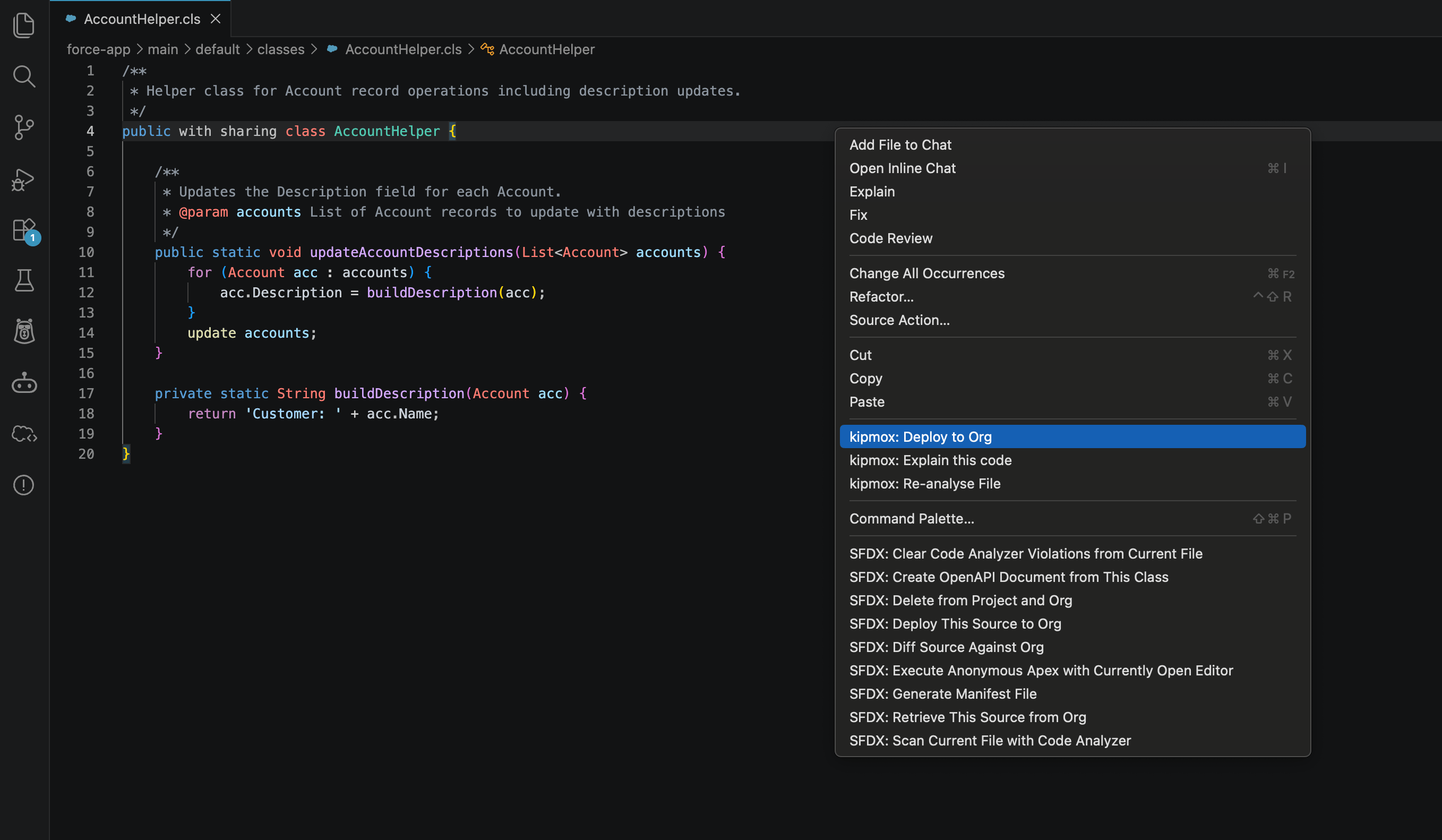Choose SFDX: Deploy This Source to Org
The height and width of the screenshot is (840, 1442).
[1072, 624]
